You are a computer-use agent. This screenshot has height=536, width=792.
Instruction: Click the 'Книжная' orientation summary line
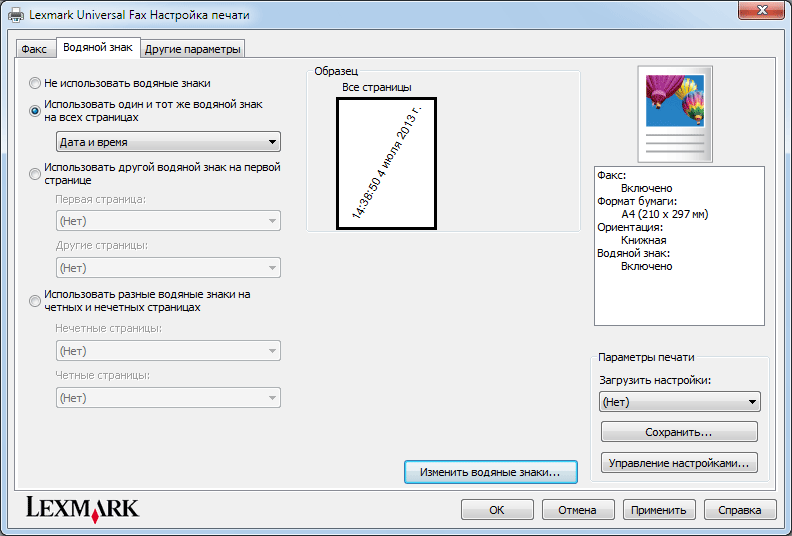click(x=644, y=240)
